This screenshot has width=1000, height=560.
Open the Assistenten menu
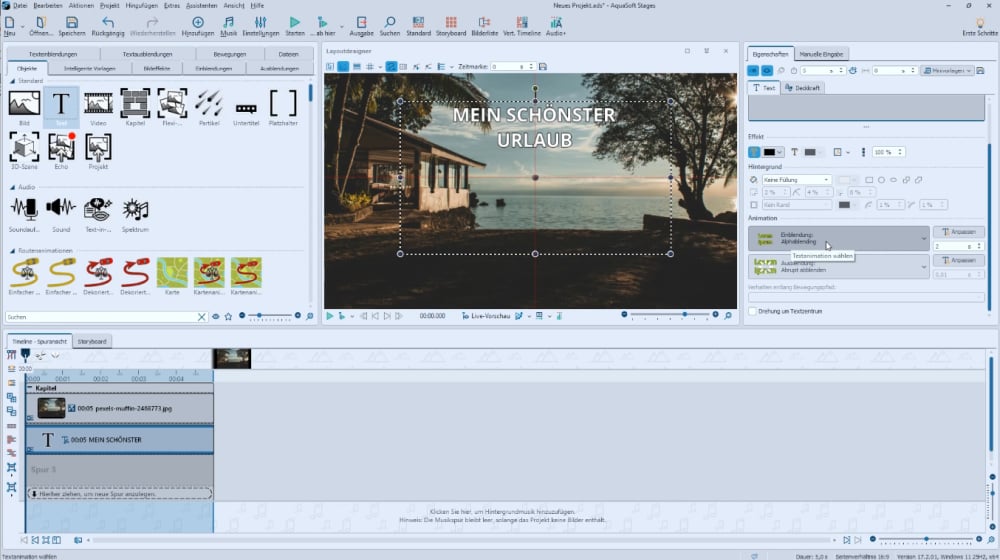pyautogui.click(x=203, y=6)
